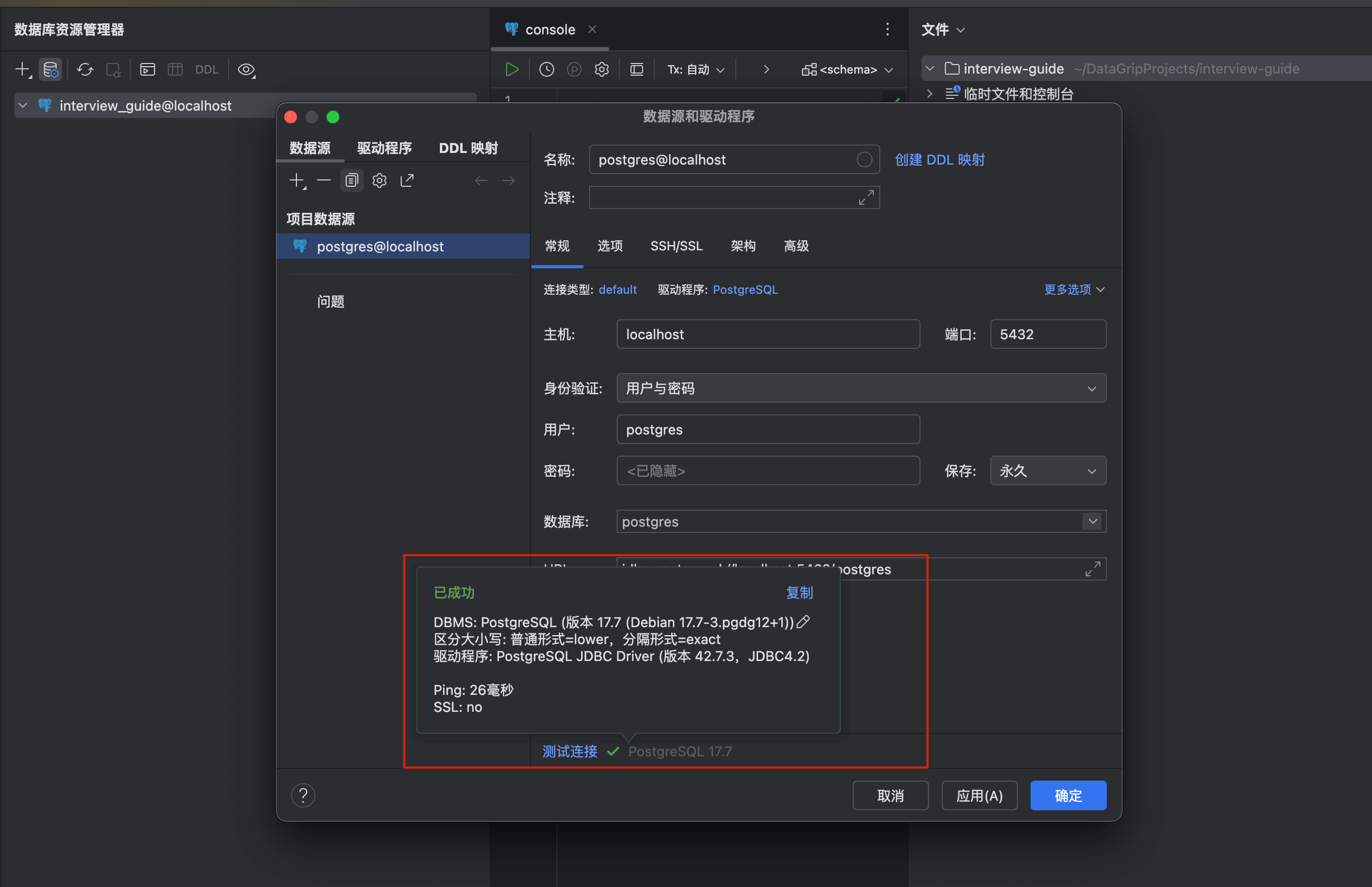Switch to the 驱动程序 tab

pyautogui.click(x=384, y=148)
